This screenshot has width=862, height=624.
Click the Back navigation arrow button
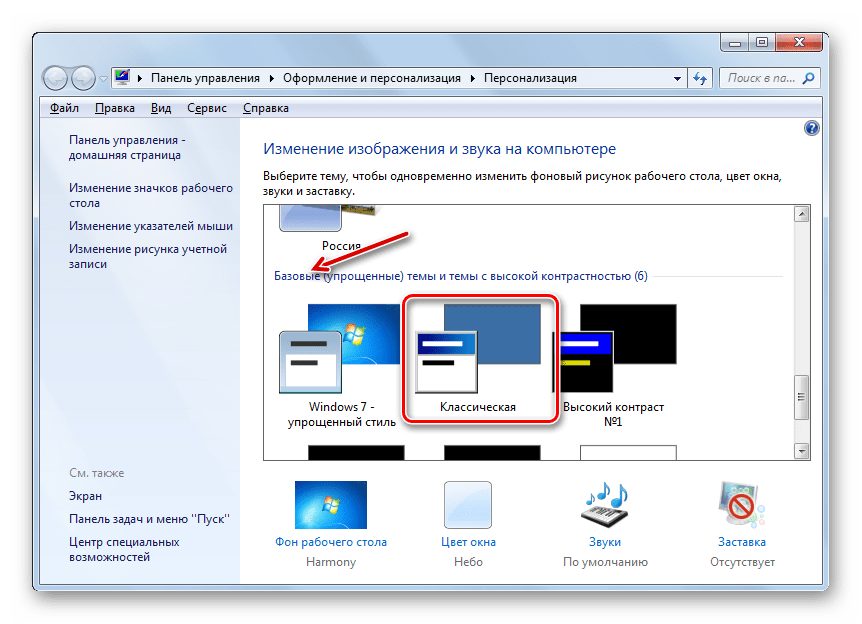click(55, 77)
